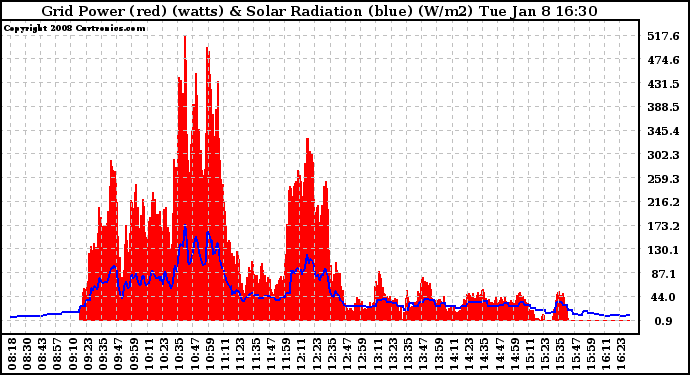Click the 11:23 time label
The image size is (690, 375).
(x=240, y=354)
